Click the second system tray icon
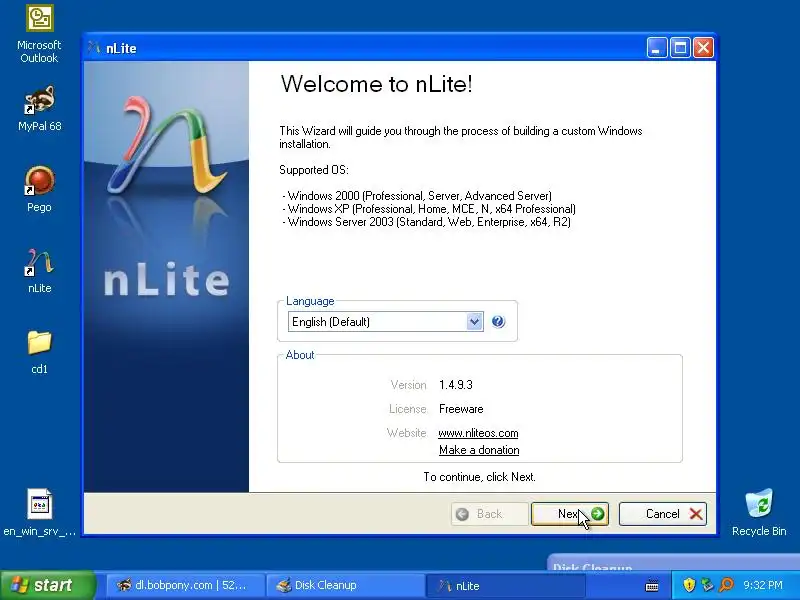800x600 pixels. [707, 585]
